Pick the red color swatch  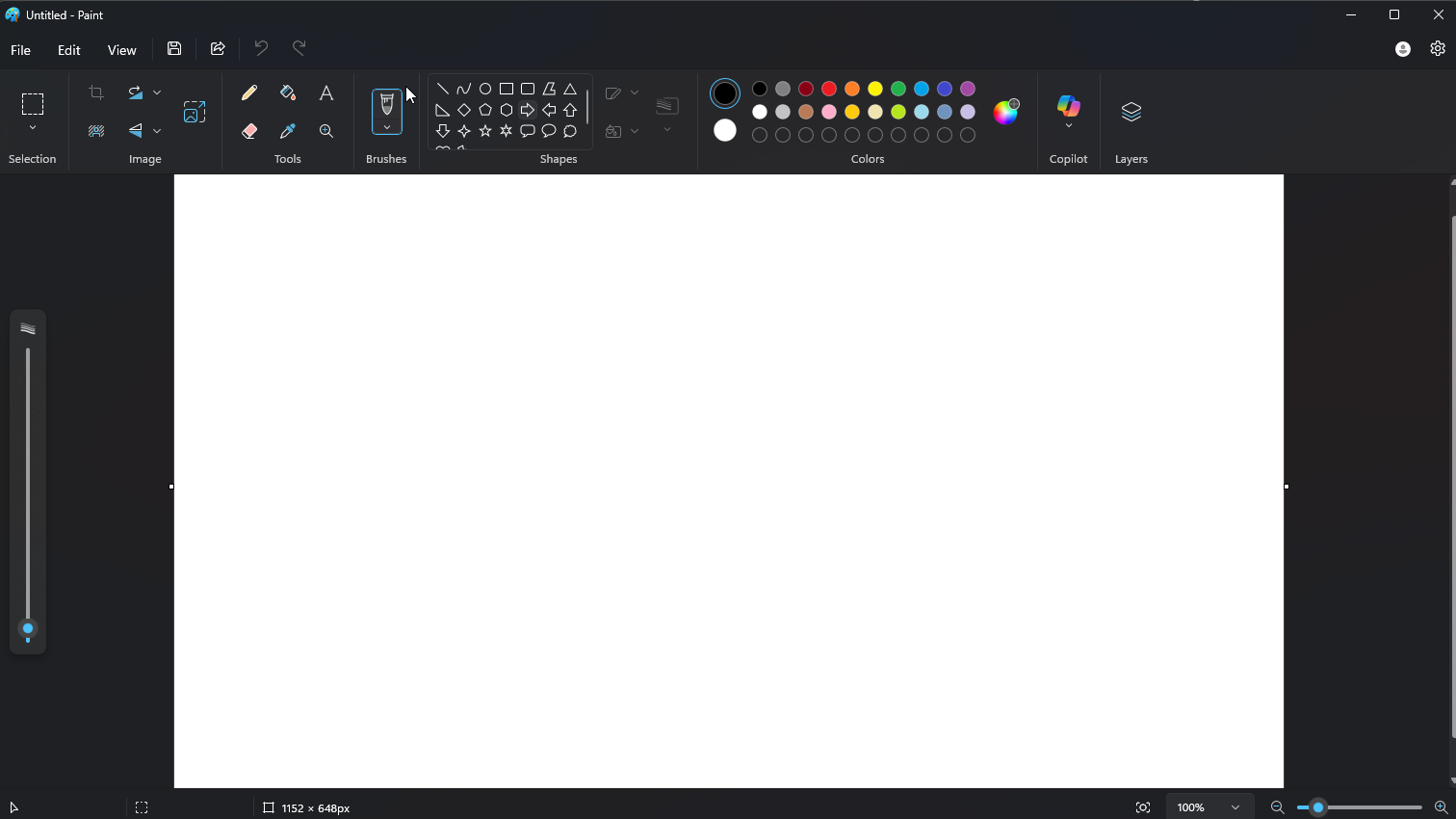(829, 89)
